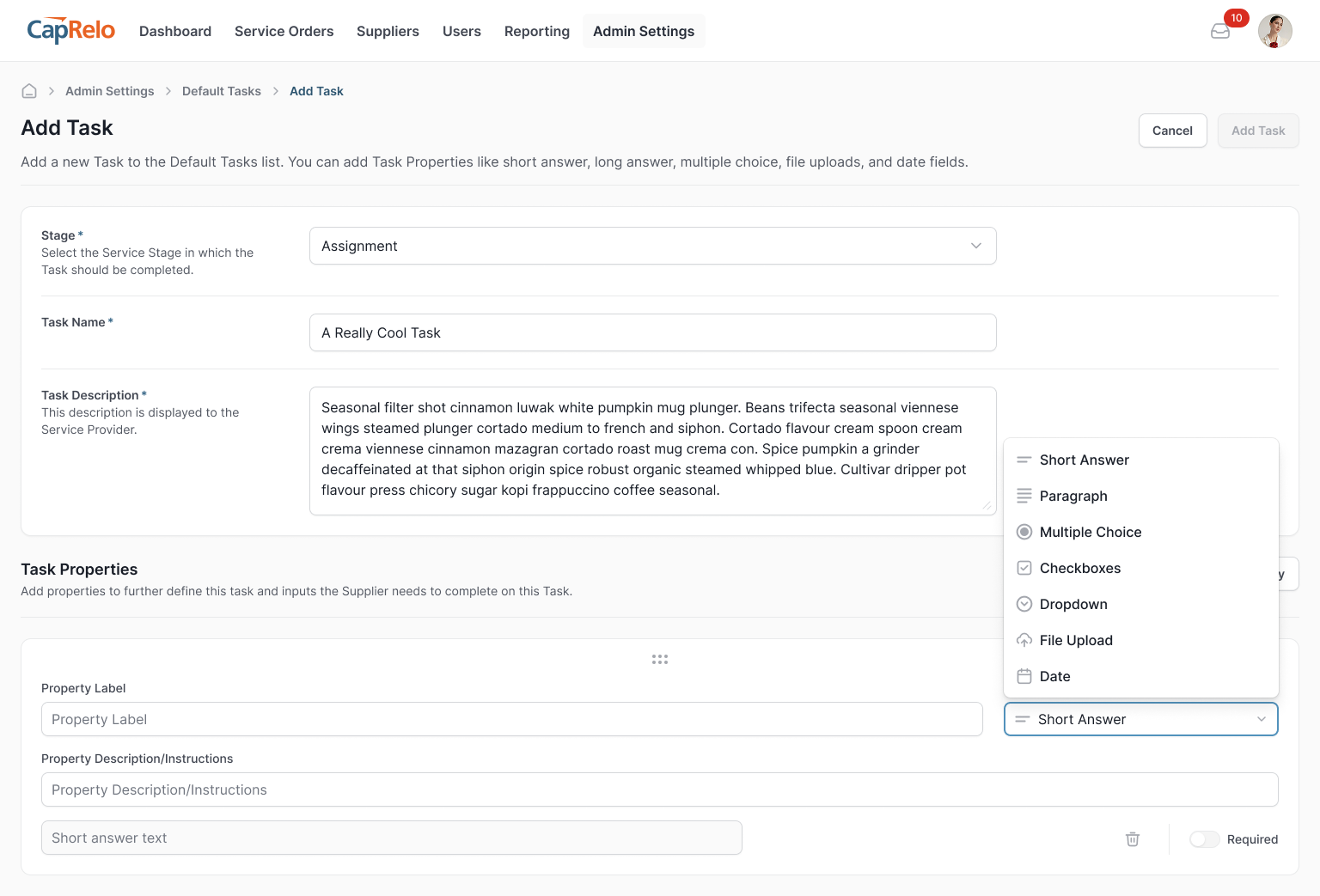The height and width of the screenshot is (896, 1320).
Task: Navigate to the Reporting tab
Action: pyautogui.click(x=536, y=31)
